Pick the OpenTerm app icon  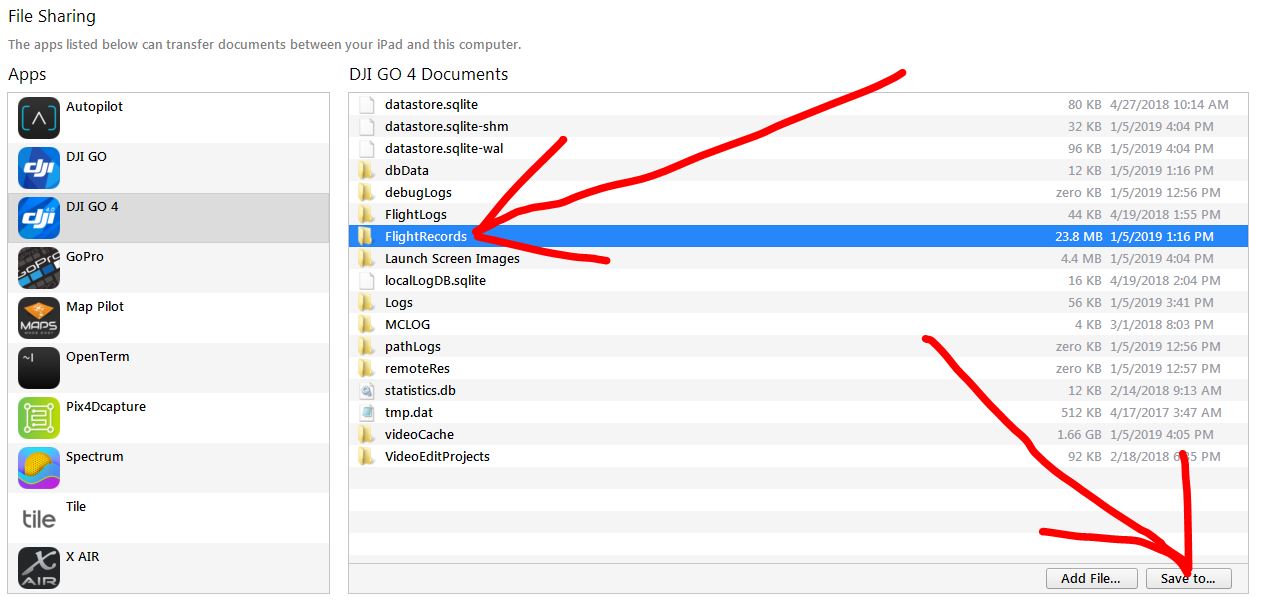click(x=39, y=368)
